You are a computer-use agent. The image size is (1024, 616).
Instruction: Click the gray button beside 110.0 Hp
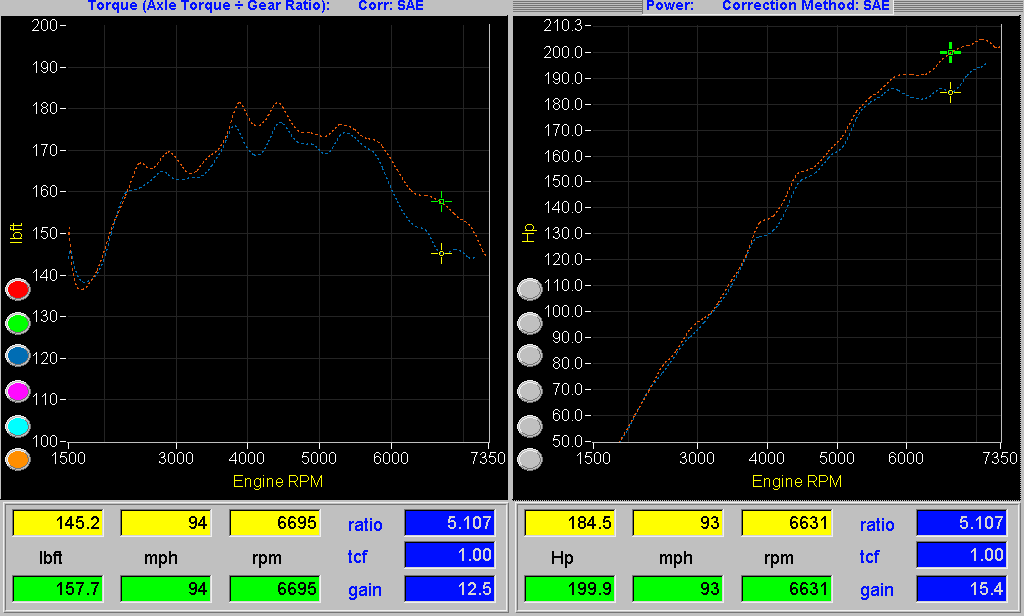click(x=530, y=289)
